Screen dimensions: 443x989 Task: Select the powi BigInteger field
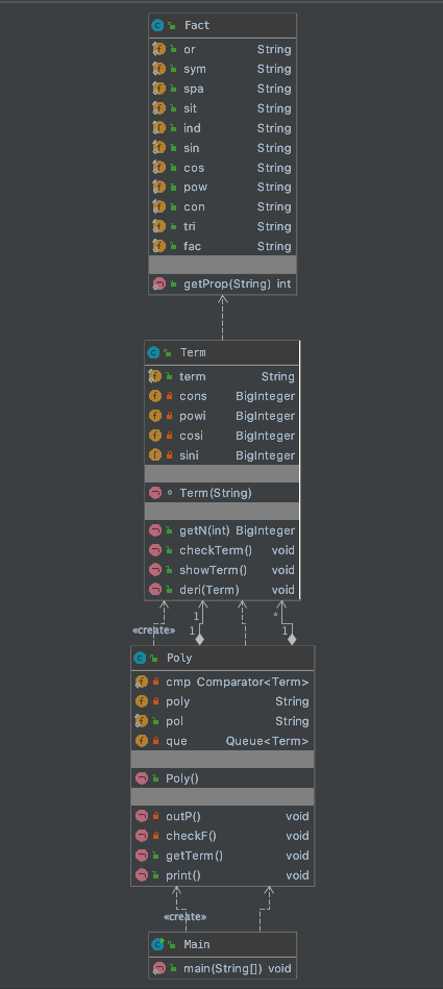click(222, 416)
